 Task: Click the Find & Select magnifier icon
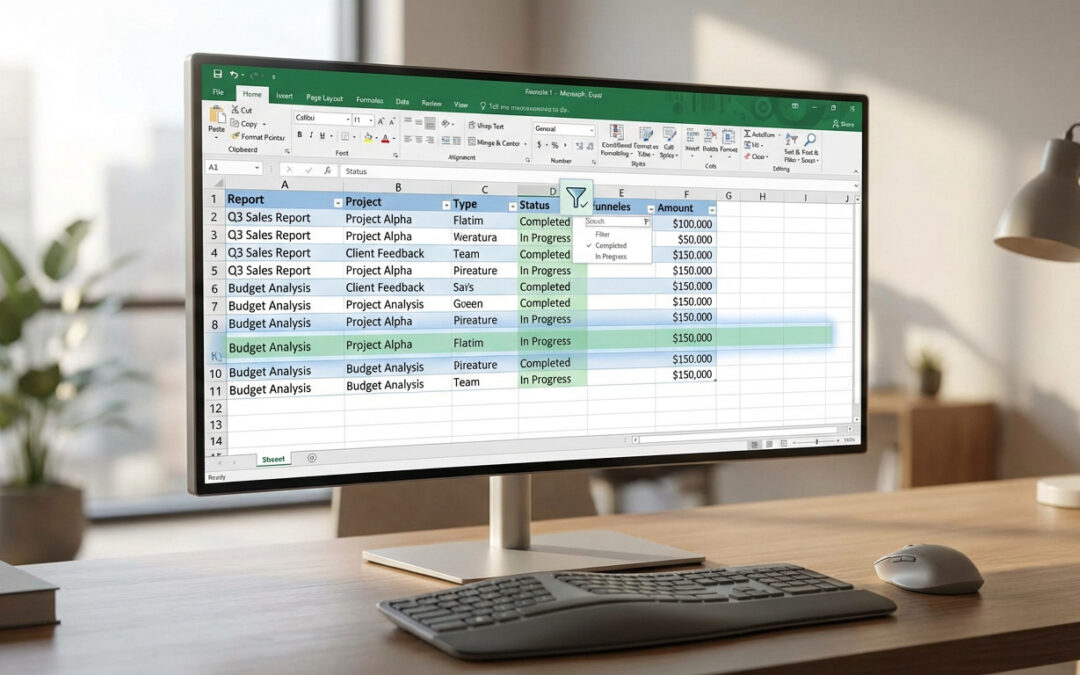click(x=810, y=138)
